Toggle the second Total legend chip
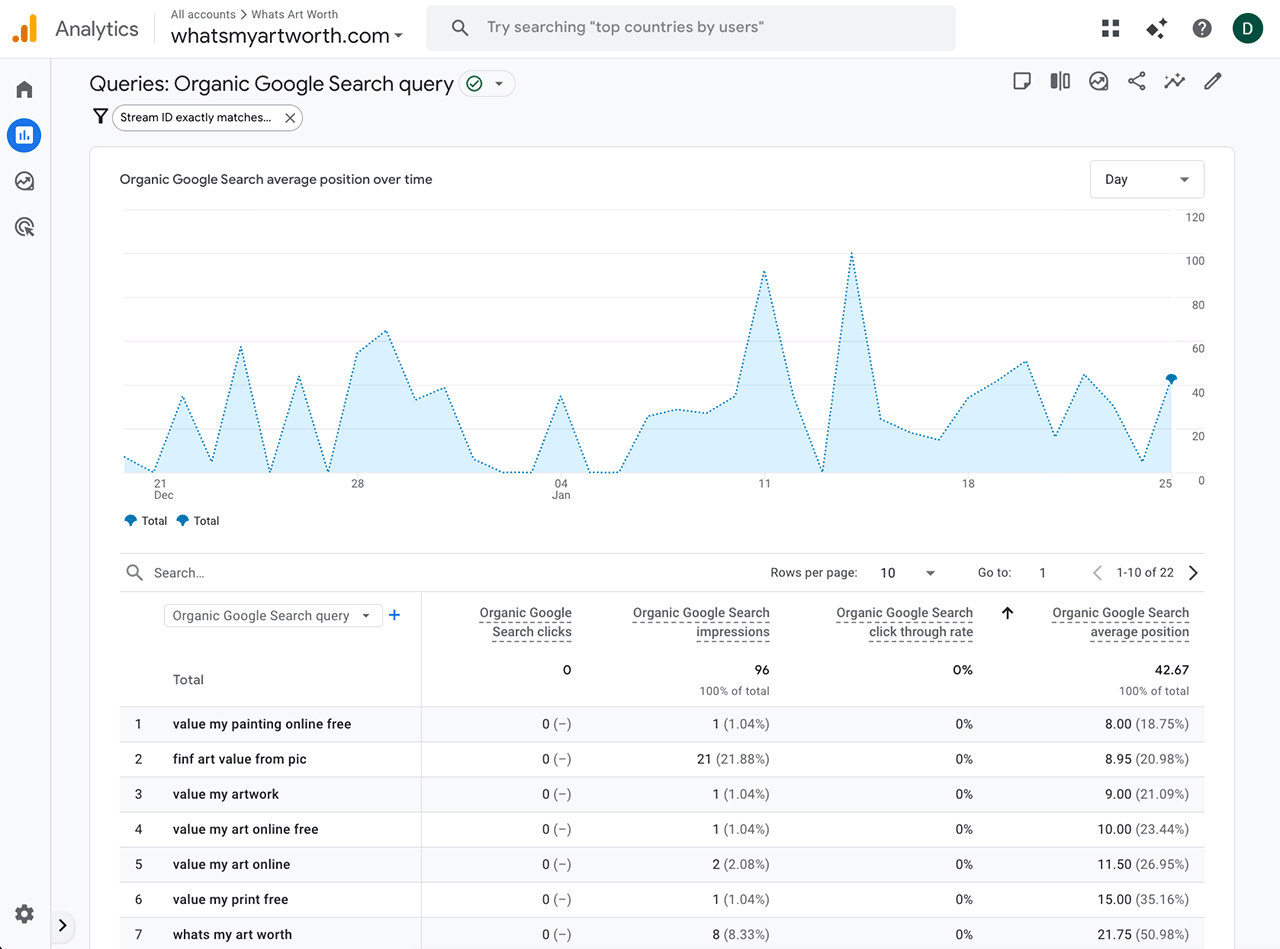 [x=198, y=520]
